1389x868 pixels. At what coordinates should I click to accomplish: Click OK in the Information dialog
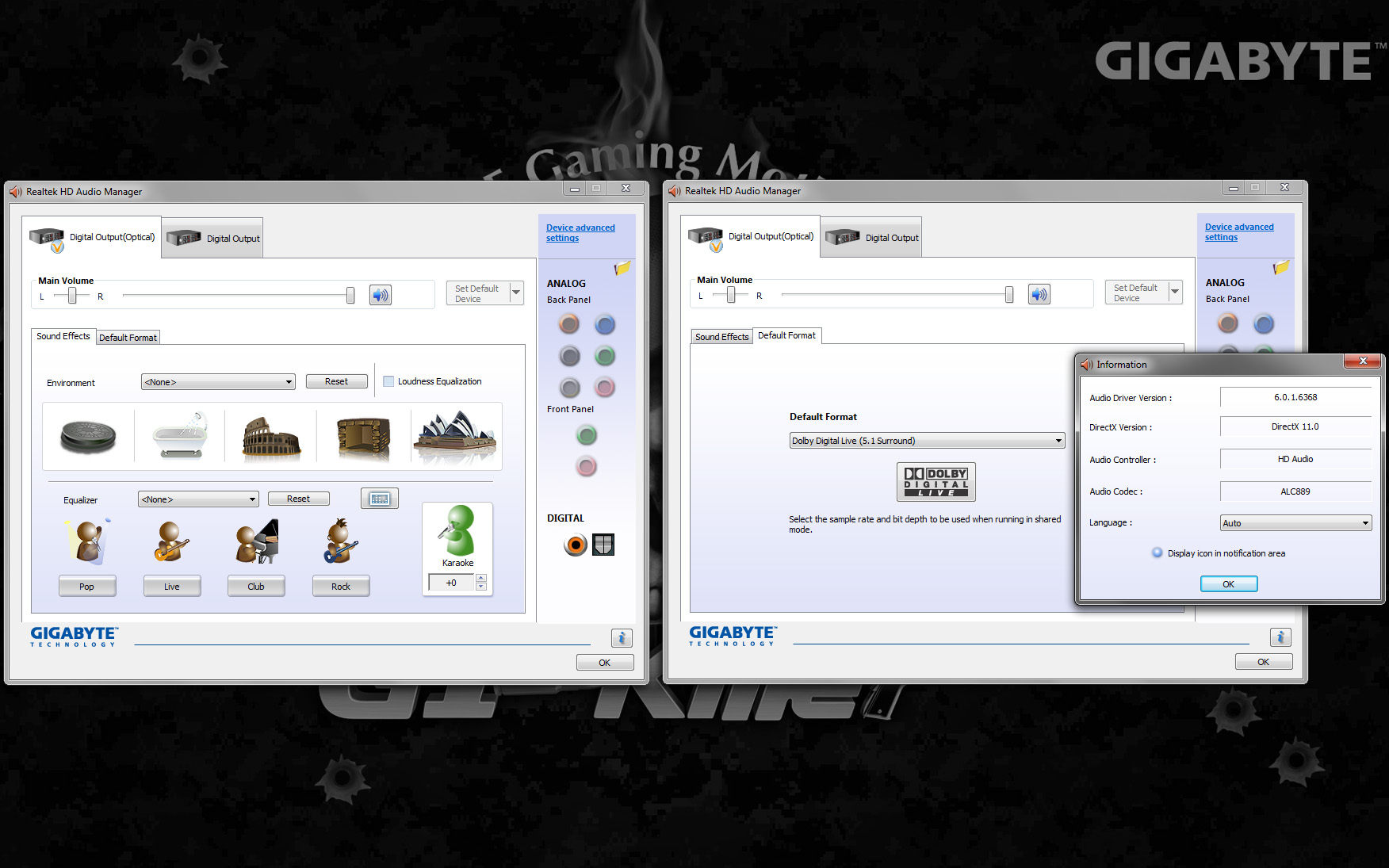pos(1229,584)
